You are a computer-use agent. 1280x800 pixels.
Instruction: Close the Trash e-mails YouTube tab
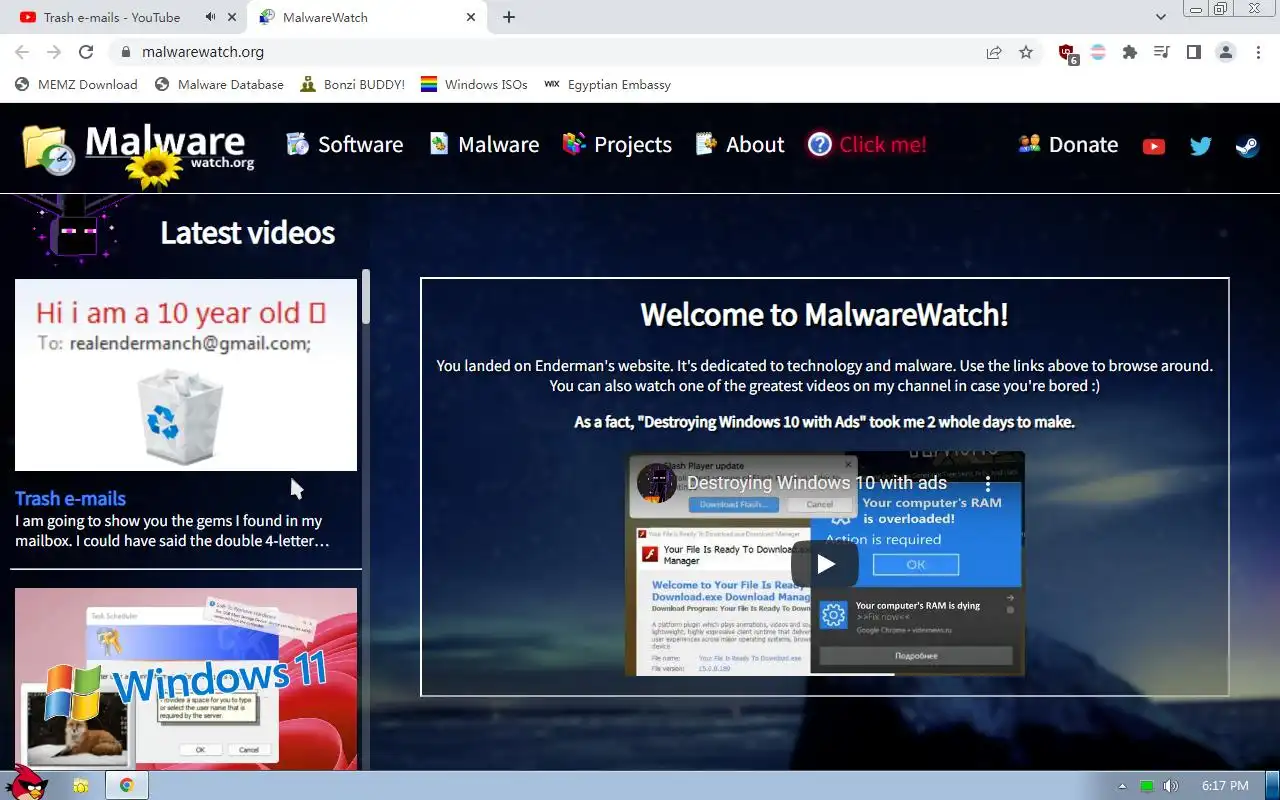tap(232, 17)
